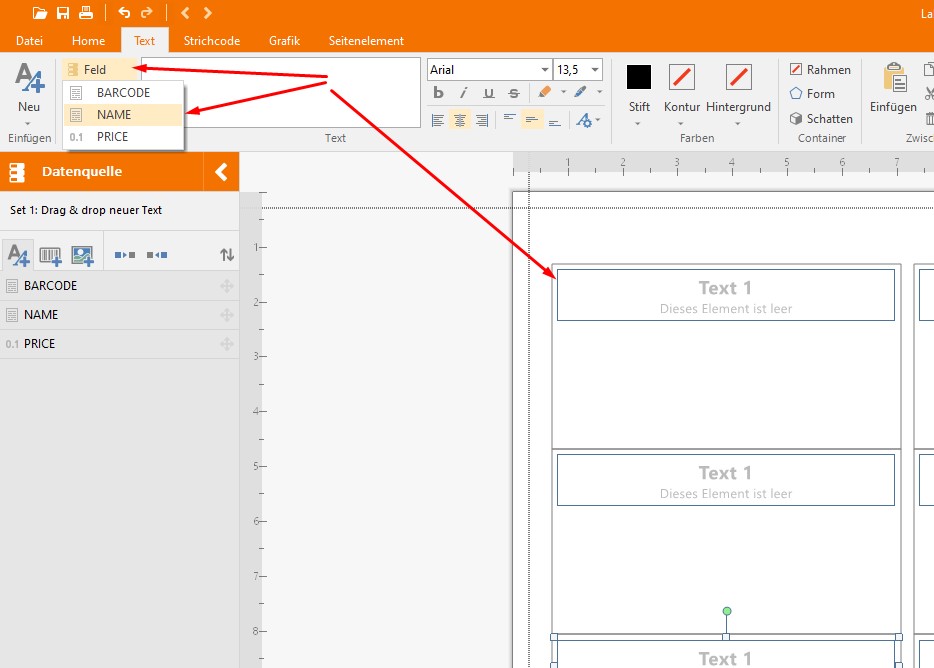Collapse the Datenquelle side panel
Image resolution: width=934 pixels, height=668 pixels.
pyautogui.click(x=221, y=172)
